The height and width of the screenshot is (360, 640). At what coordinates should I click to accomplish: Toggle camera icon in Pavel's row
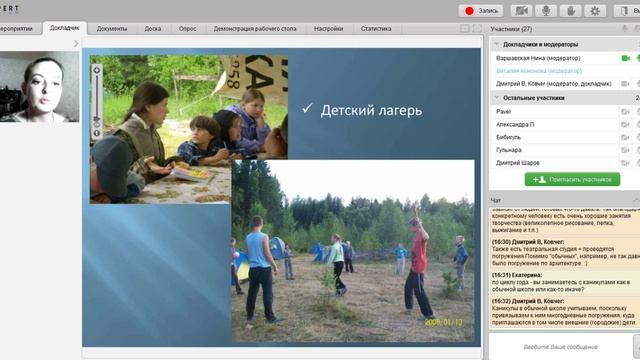click(x=625, y=111)
